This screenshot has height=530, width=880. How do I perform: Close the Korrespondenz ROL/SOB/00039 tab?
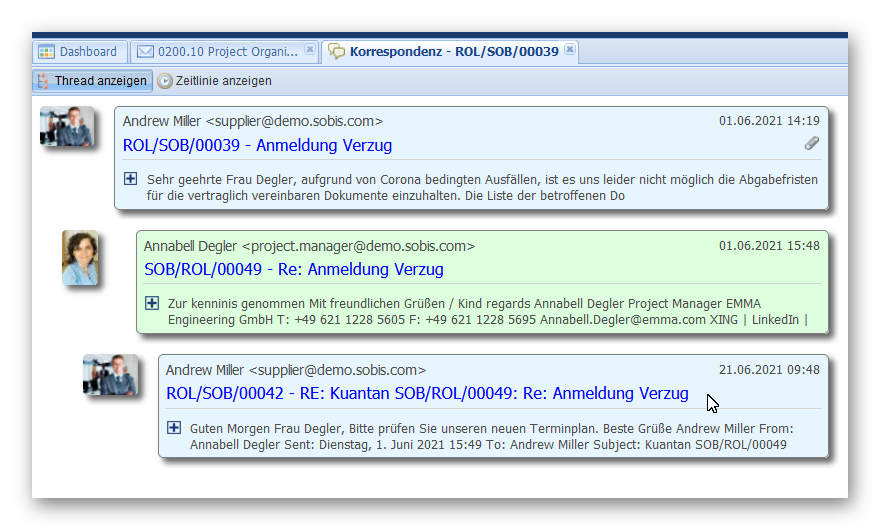coord(570,49)
